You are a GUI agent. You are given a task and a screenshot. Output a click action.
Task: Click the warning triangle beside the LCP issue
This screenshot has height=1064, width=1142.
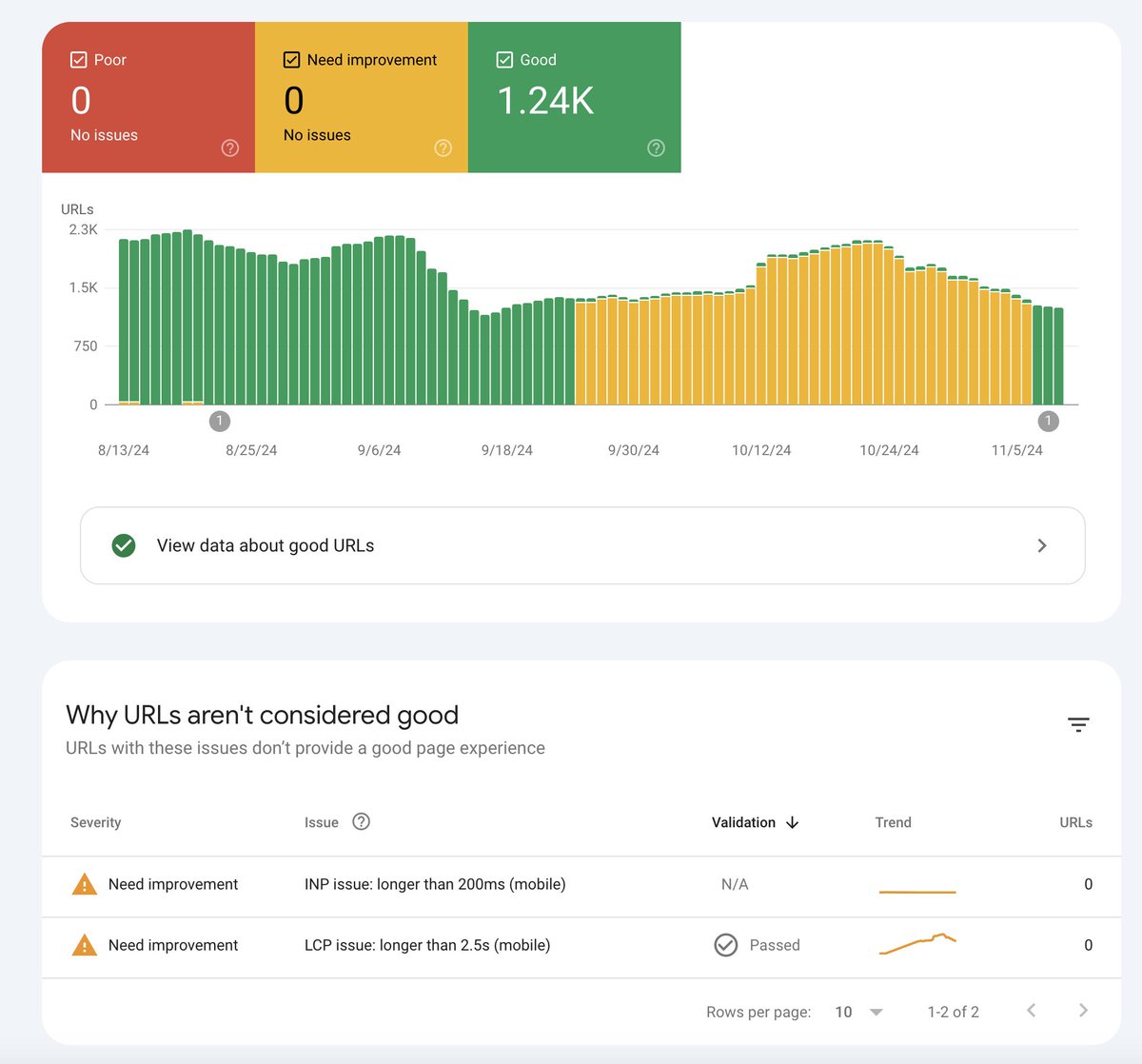click(84, 945)
